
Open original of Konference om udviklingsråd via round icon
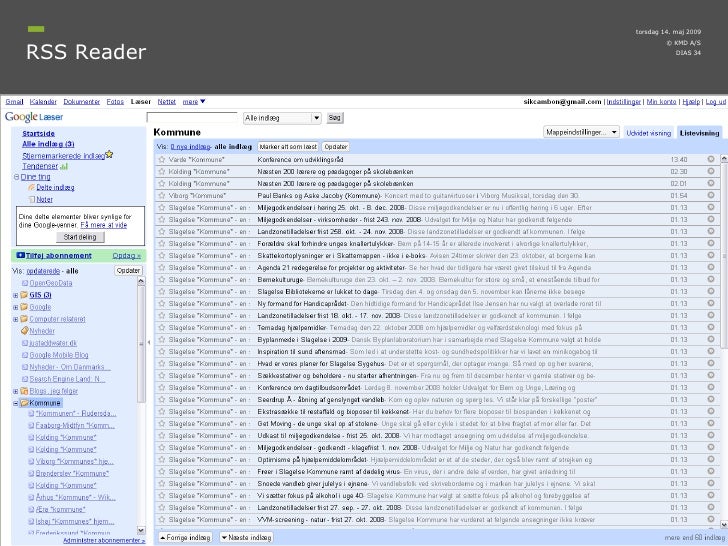[x=711, y=159]
